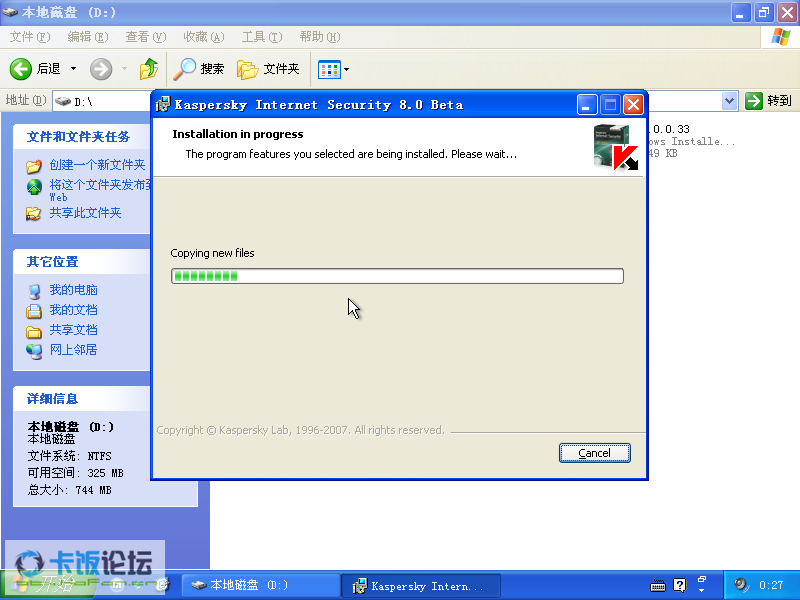Open the 编辑(E) menu
This screenshot has height=600, width=800.
click(88, 37)
